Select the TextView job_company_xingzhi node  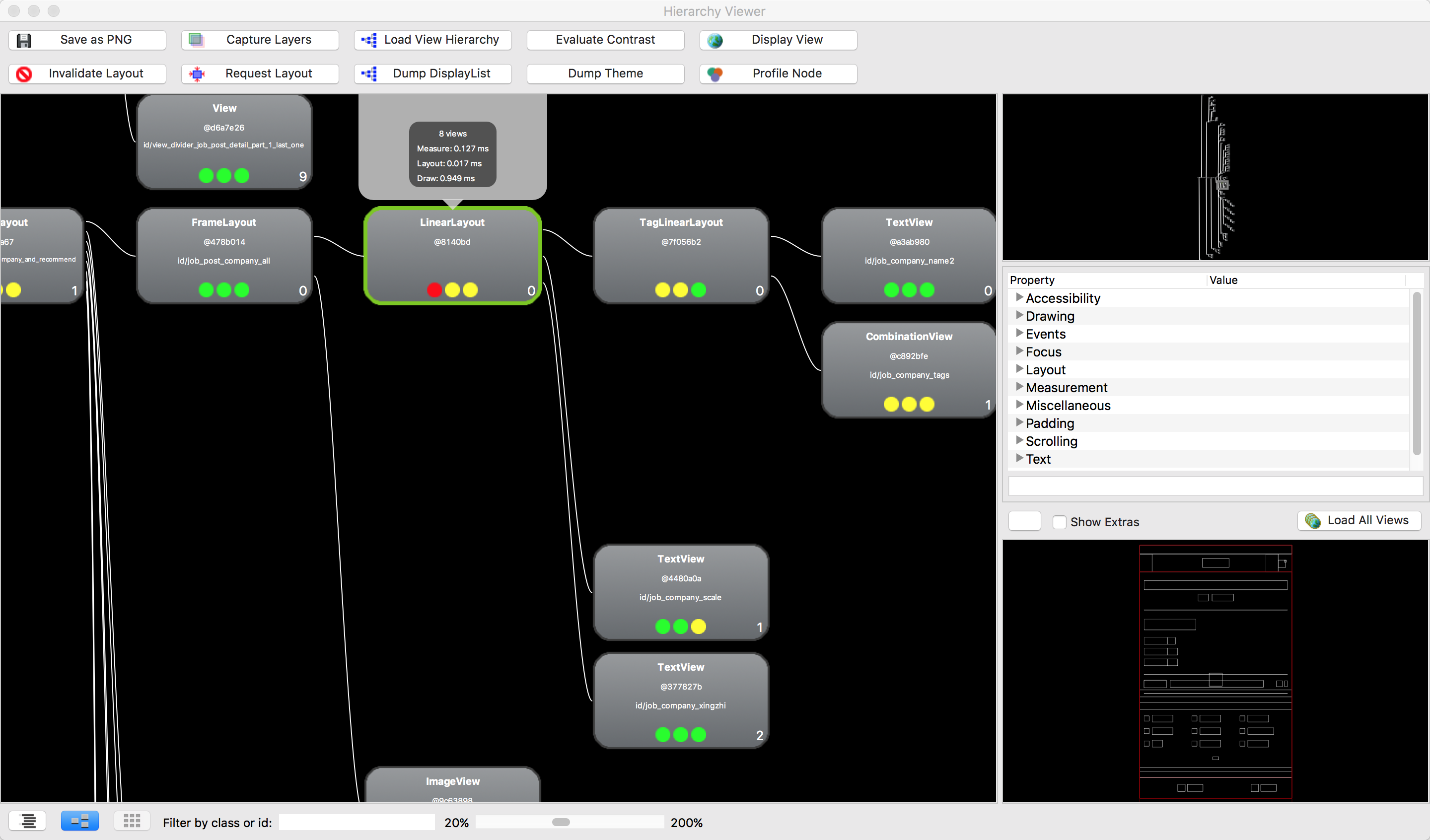pos(681,701)
